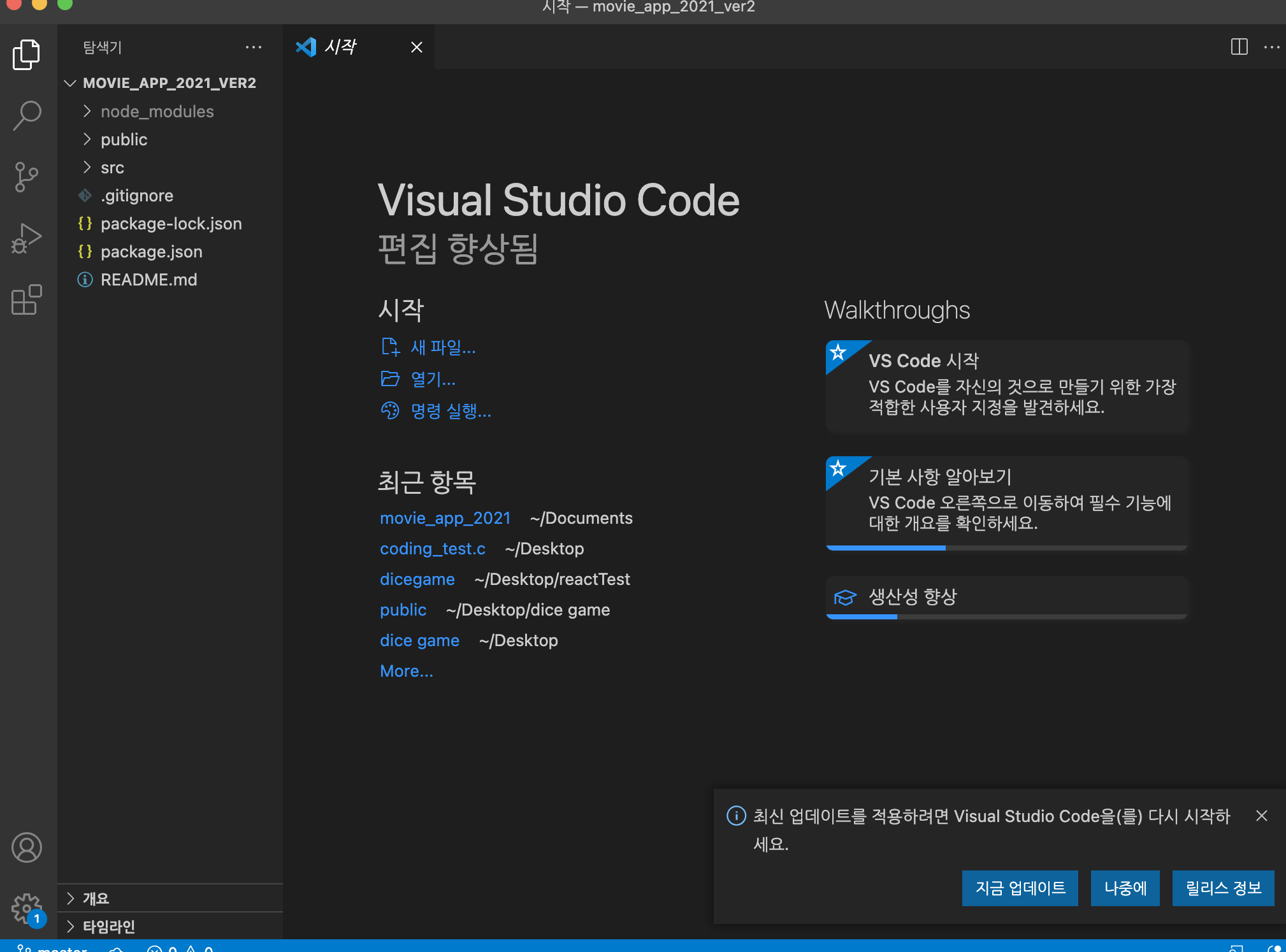Image resolution: width=1286 pixels, height=952 pixels.
Task: Click the folder icon beside 열기
Action: (x=390, y=379)
